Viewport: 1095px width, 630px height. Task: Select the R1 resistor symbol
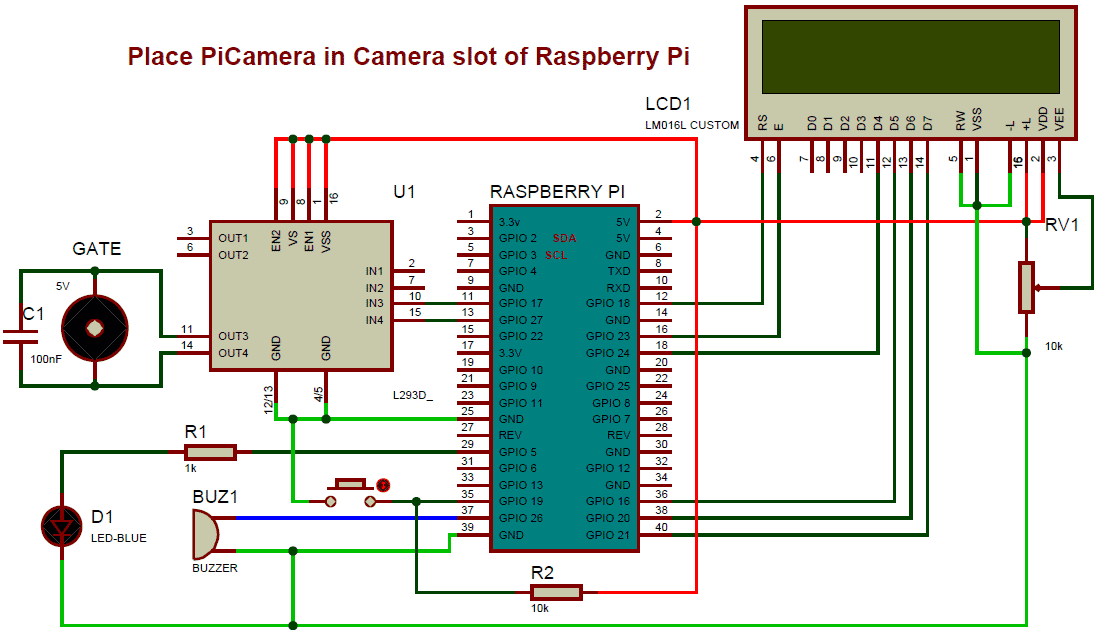[210, 453]
